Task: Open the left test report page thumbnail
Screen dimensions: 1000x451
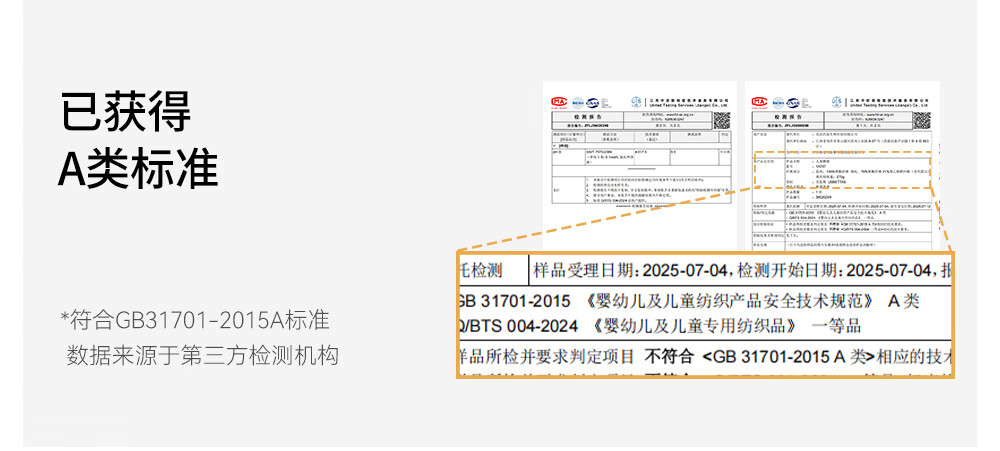Action: click(x=640, y=166)
